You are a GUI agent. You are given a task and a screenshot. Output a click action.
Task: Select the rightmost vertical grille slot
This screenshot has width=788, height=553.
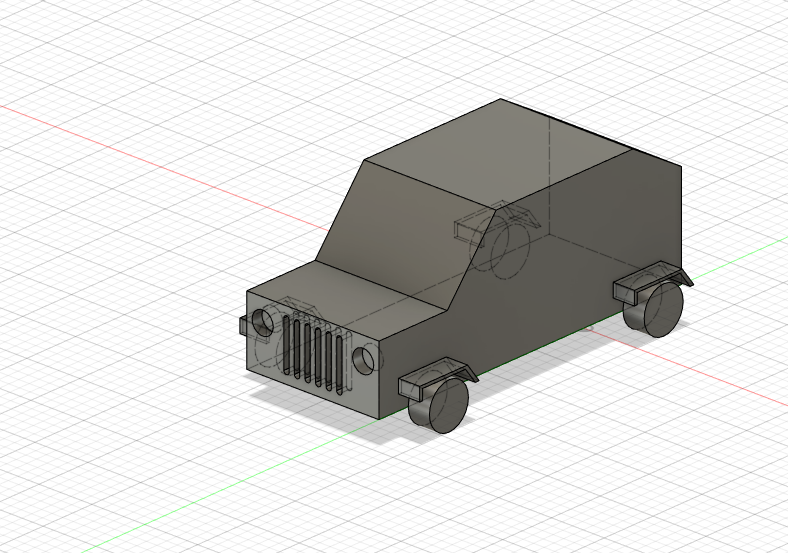pyautogui.click(x=339, y=364)
